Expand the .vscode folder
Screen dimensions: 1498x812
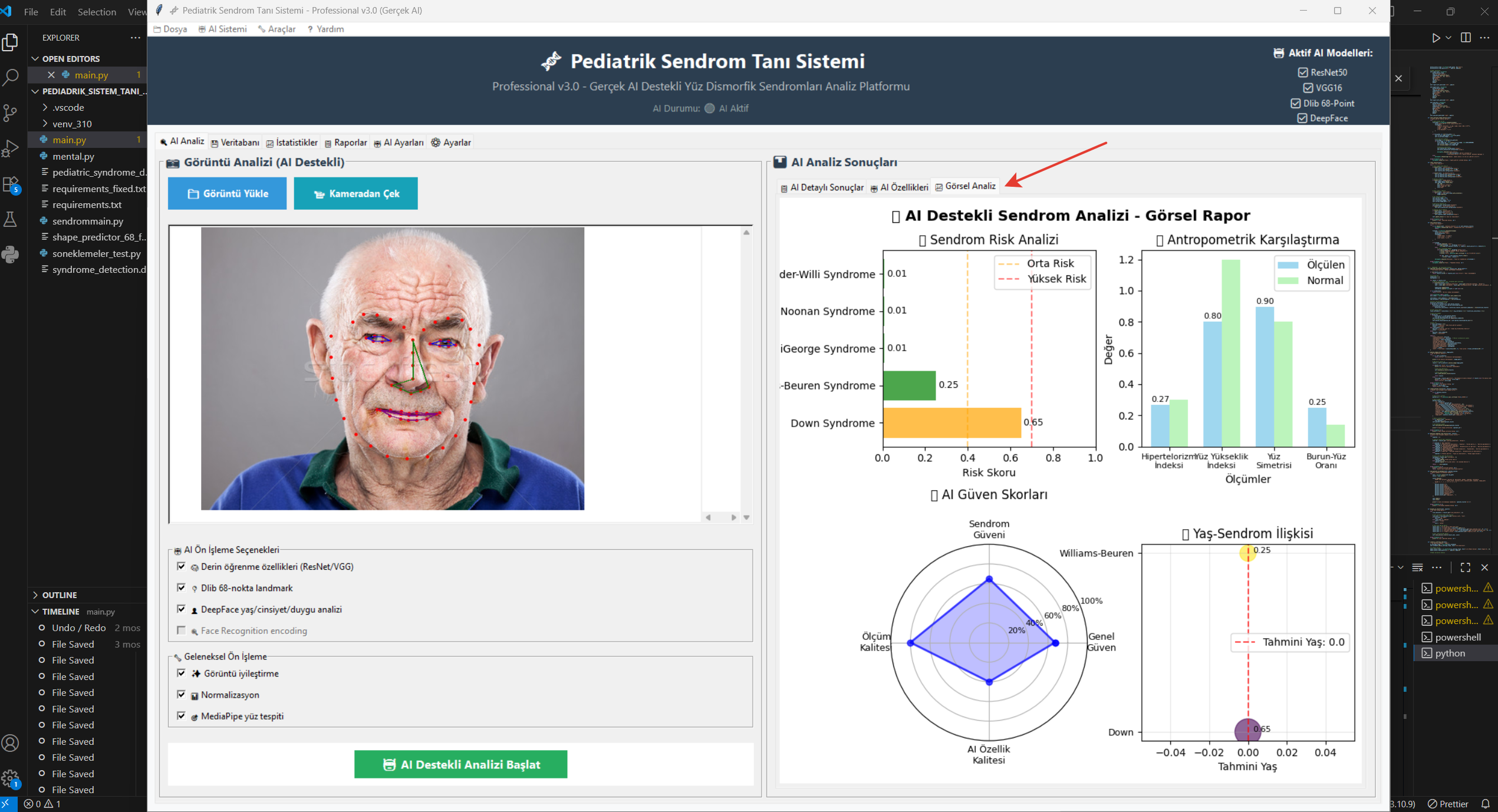click(68, 107)
